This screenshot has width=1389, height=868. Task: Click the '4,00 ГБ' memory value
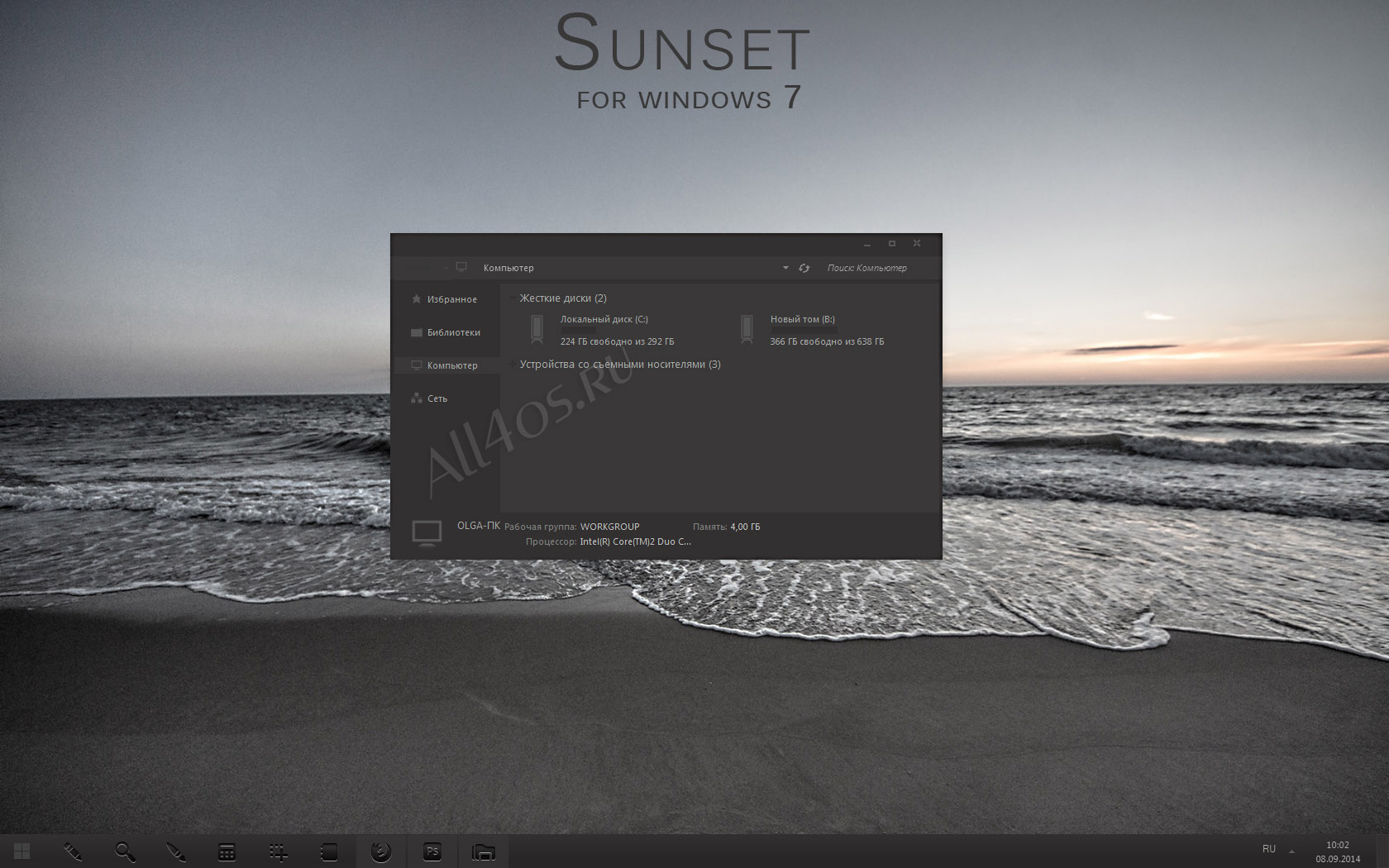coord(745,527)
